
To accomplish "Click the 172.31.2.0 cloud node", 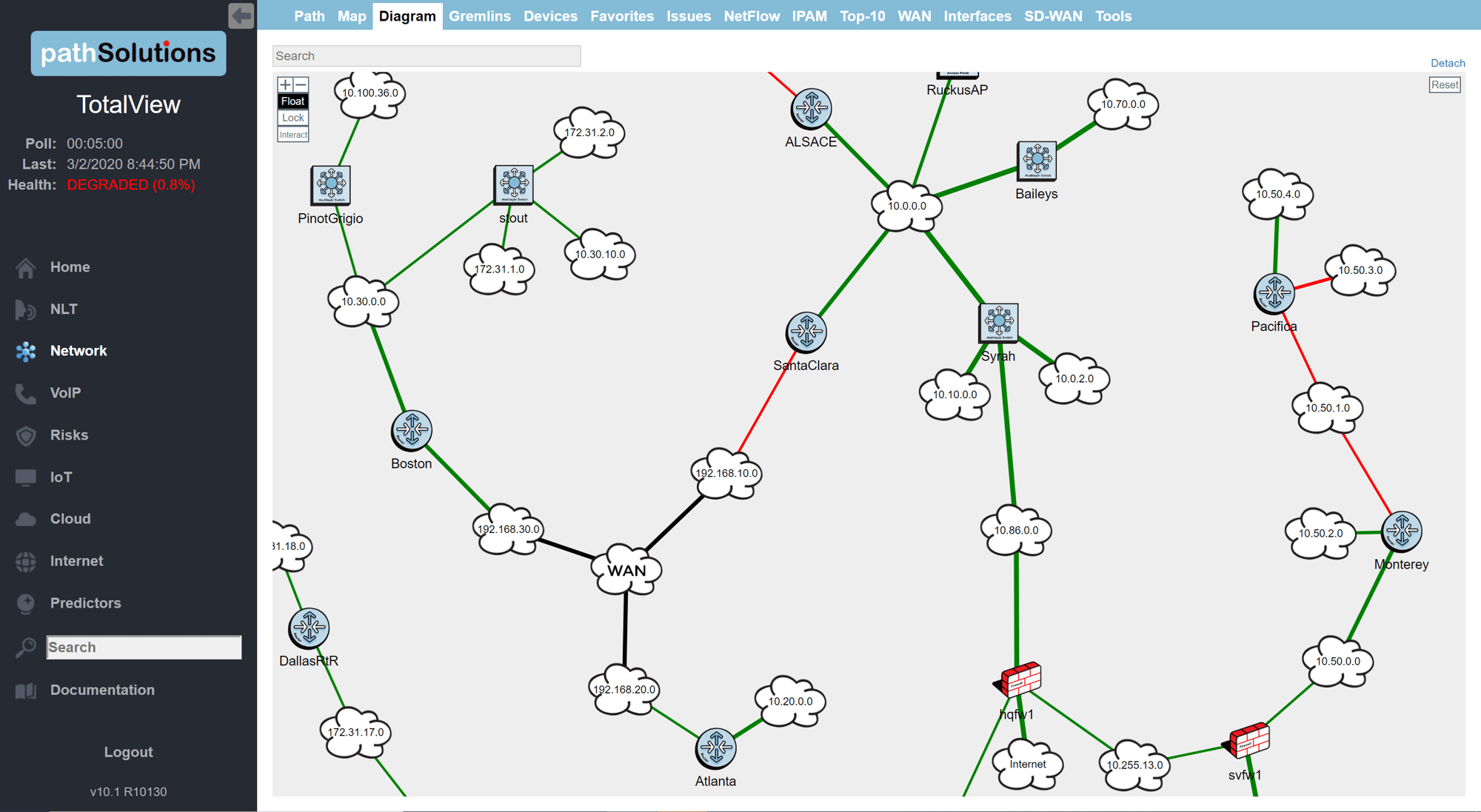I will point(589,133).
